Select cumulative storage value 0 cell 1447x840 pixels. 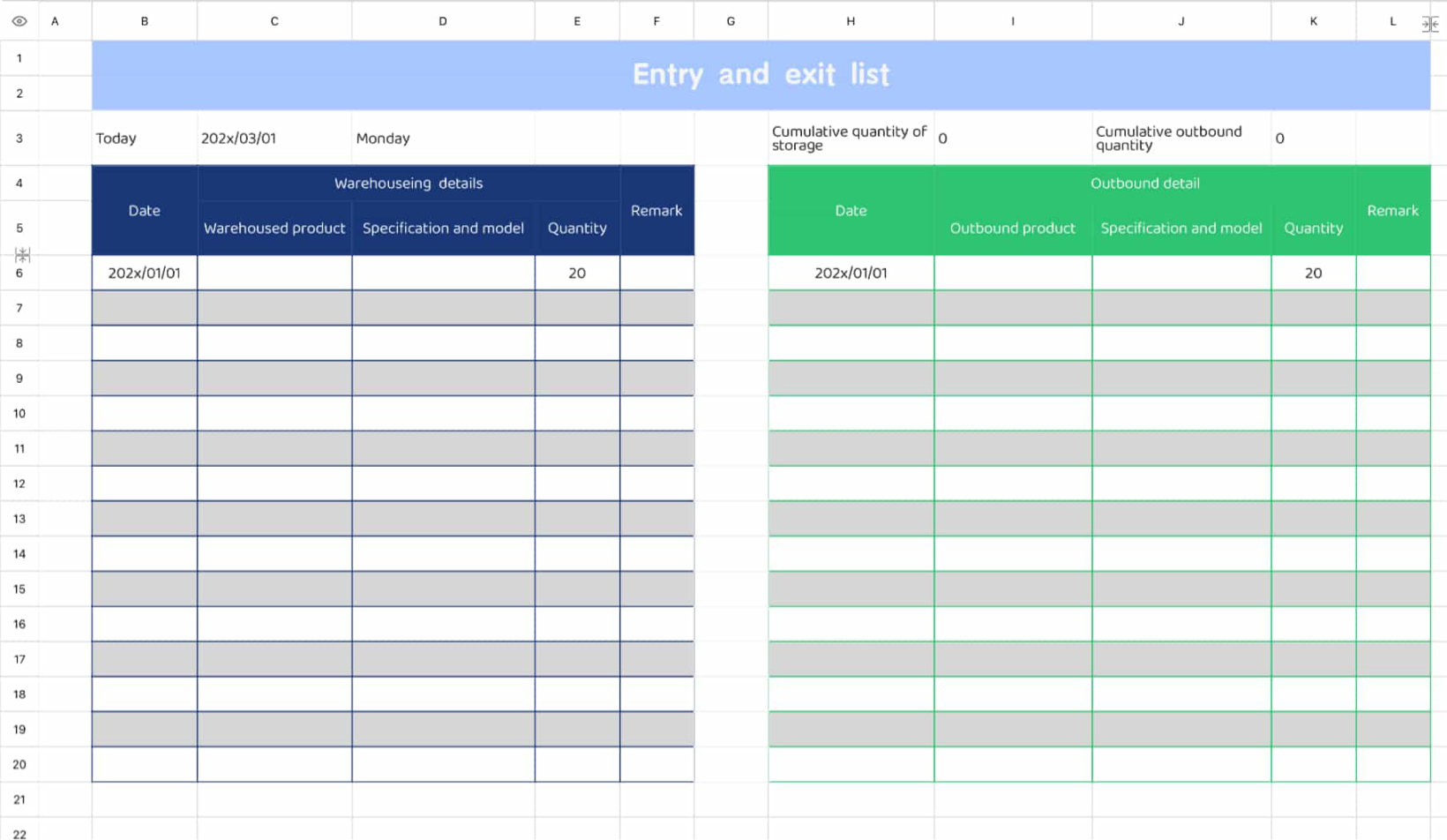click(x=1013, y=139)
